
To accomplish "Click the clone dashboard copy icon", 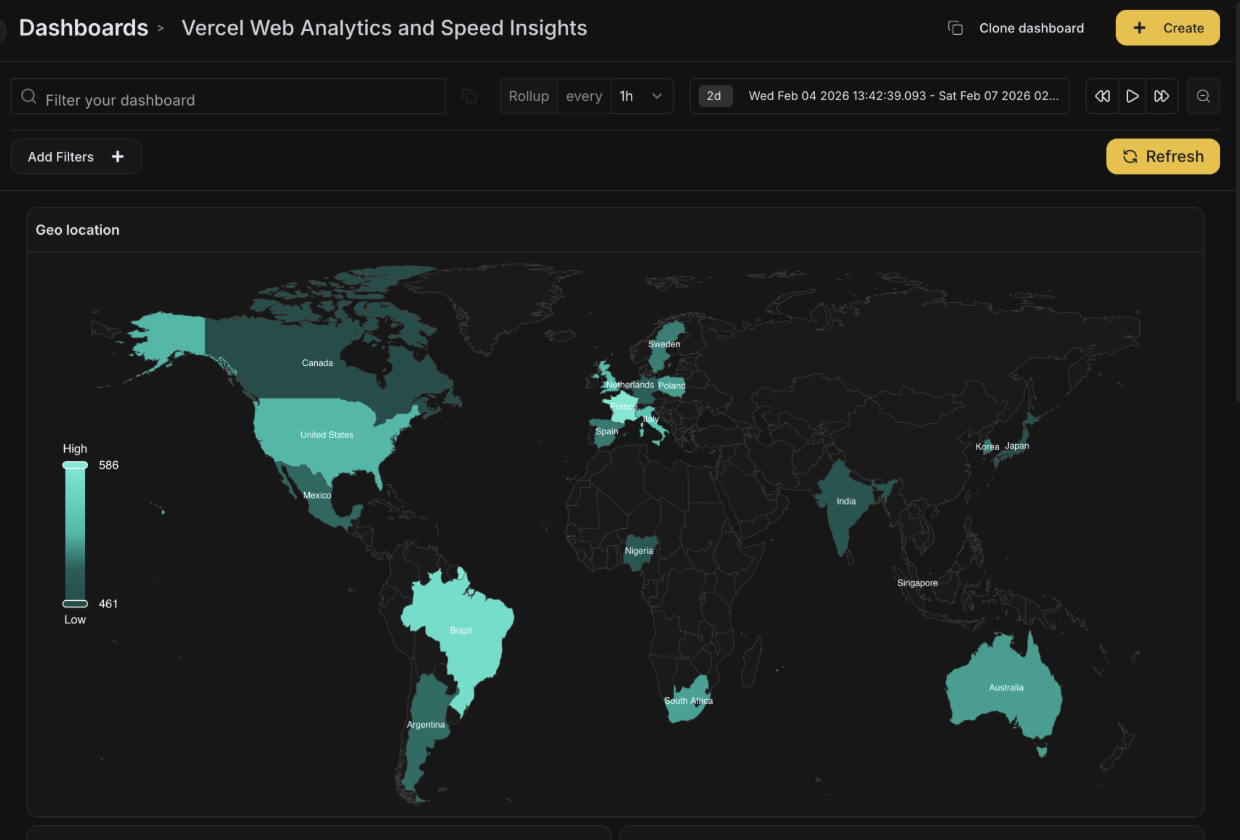I will [955, 28].
